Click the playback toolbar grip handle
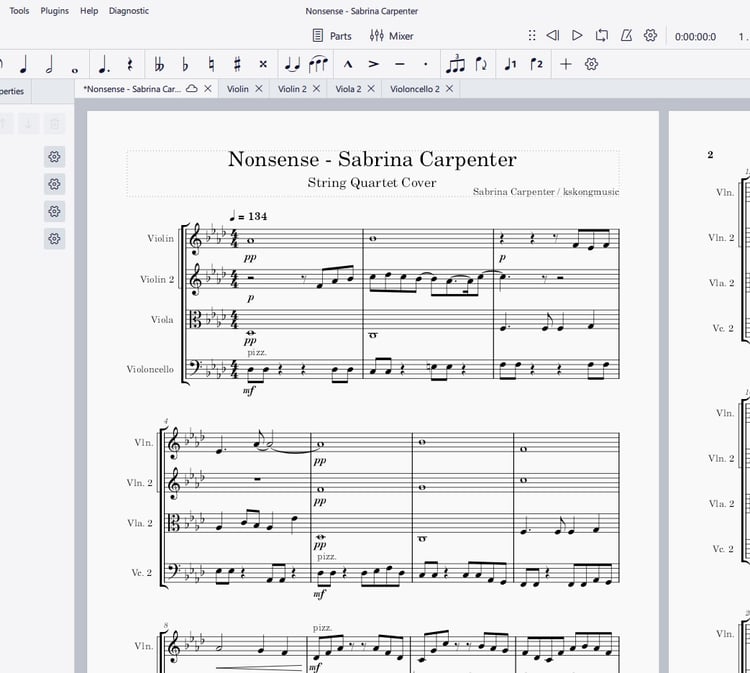The height and width of the screenshot is (673, 750). pyautogui.click(x=532, y=35)
